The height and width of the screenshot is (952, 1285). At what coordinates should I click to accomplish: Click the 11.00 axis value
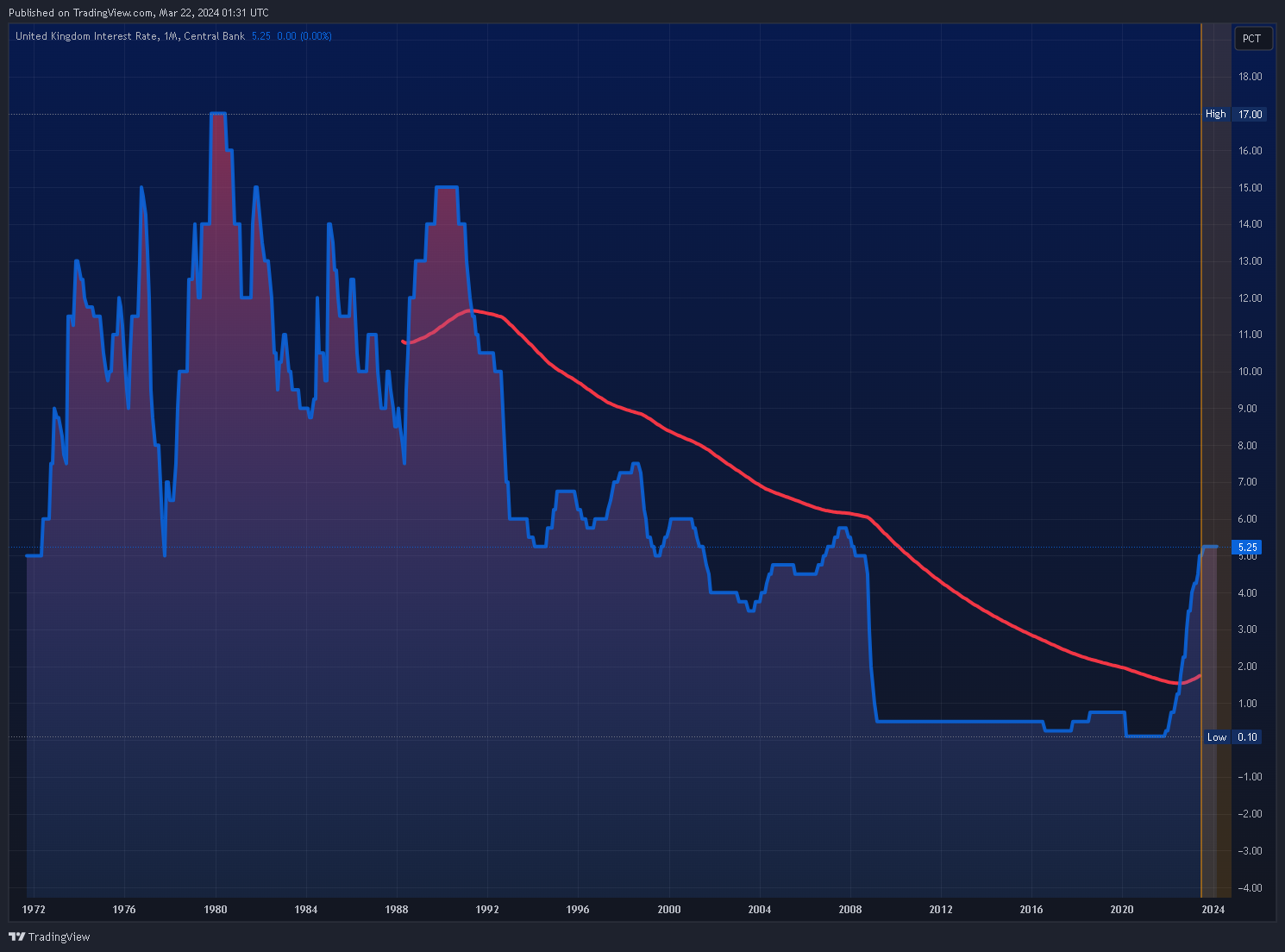click(x=1250, y=335)
